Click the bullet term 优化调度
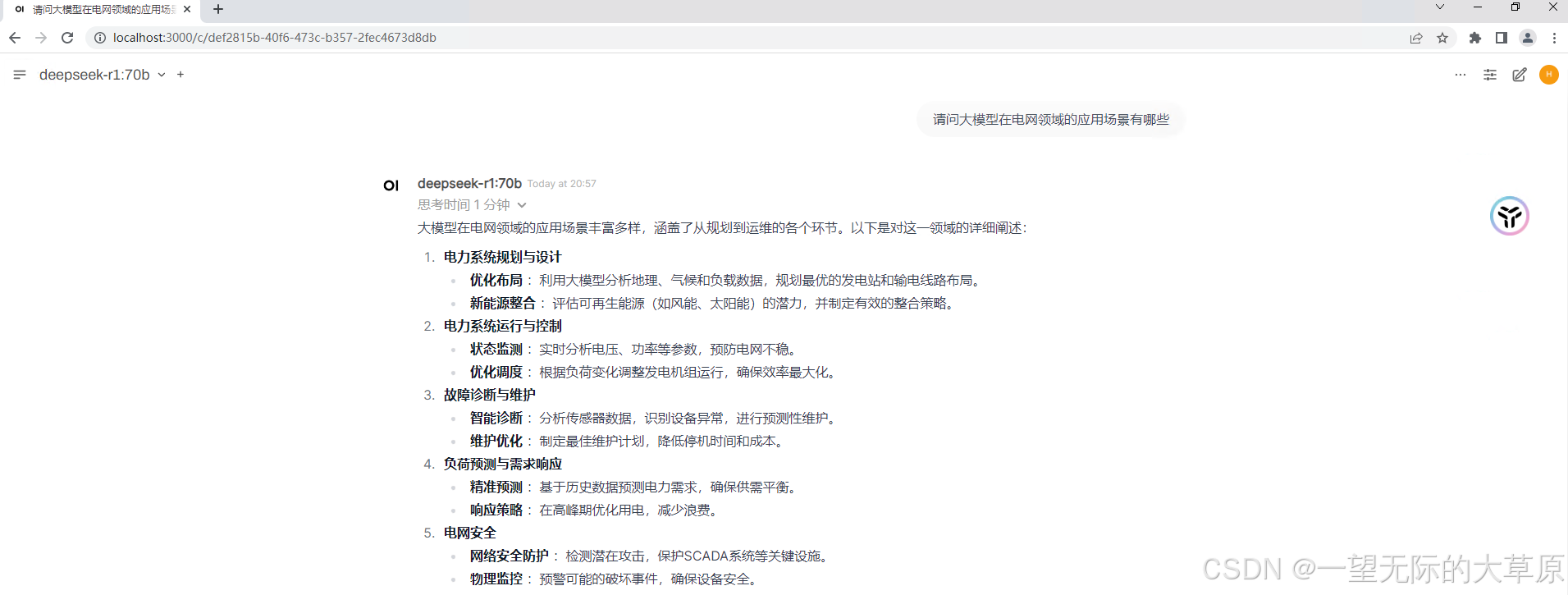Screen dimensions: 1568x595 tap(496, 373)
